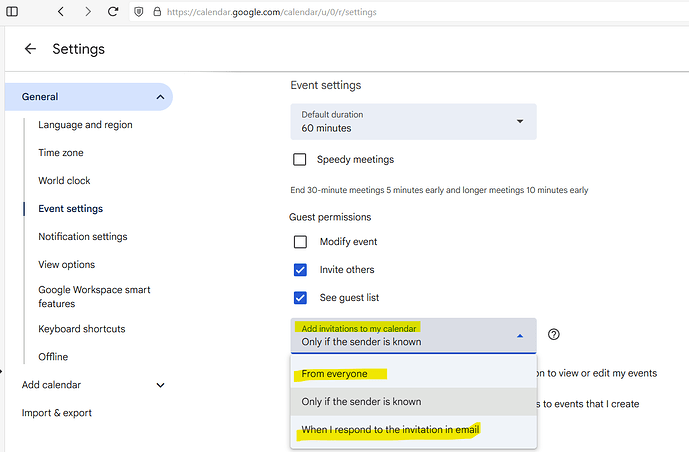689x452 pixels.
Task: Click the browser URL address field
Action: [x=400, y=12]
